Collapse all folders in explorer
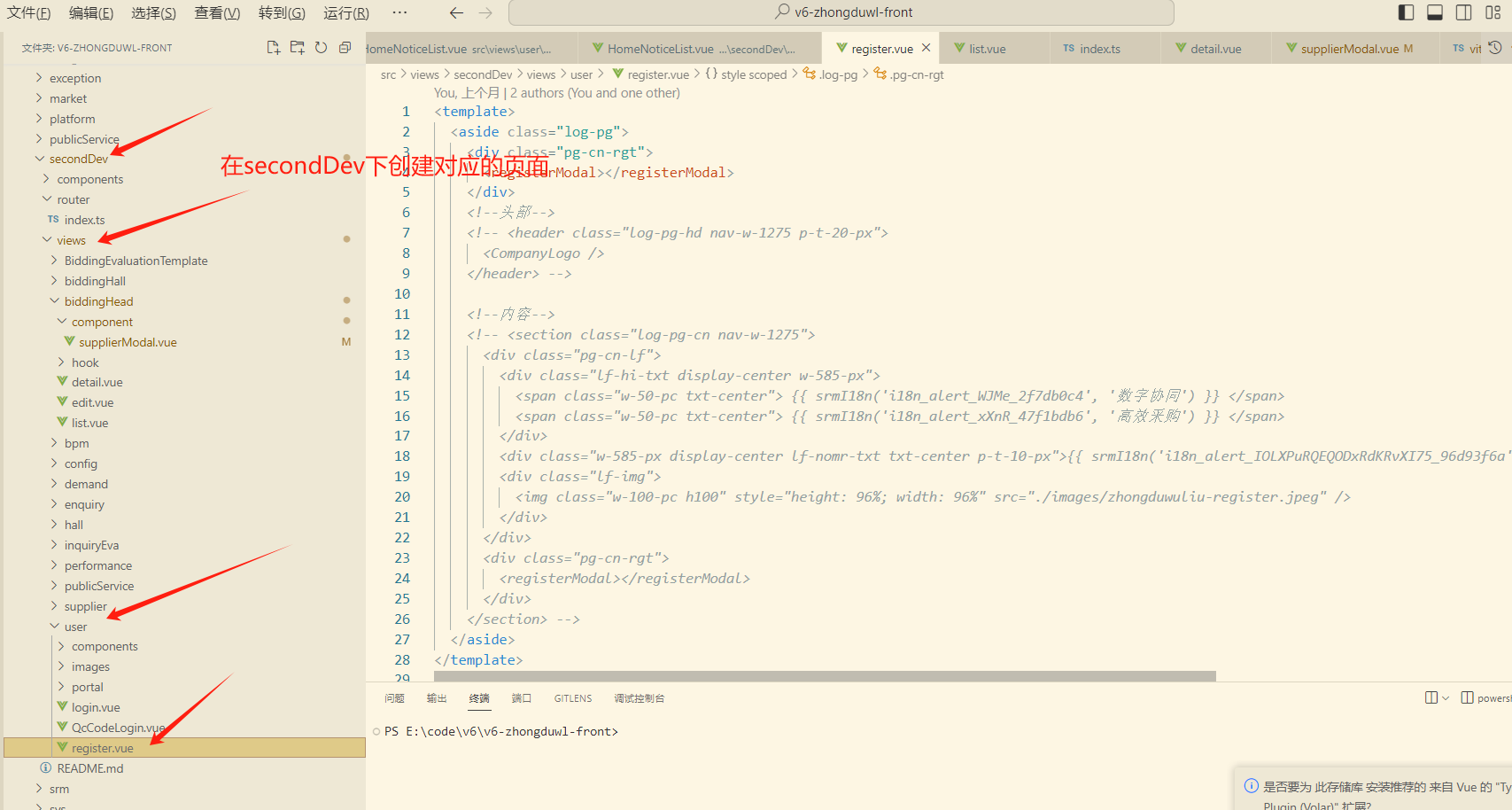This screenshot has width=1512, height=810. pos(345,48)
